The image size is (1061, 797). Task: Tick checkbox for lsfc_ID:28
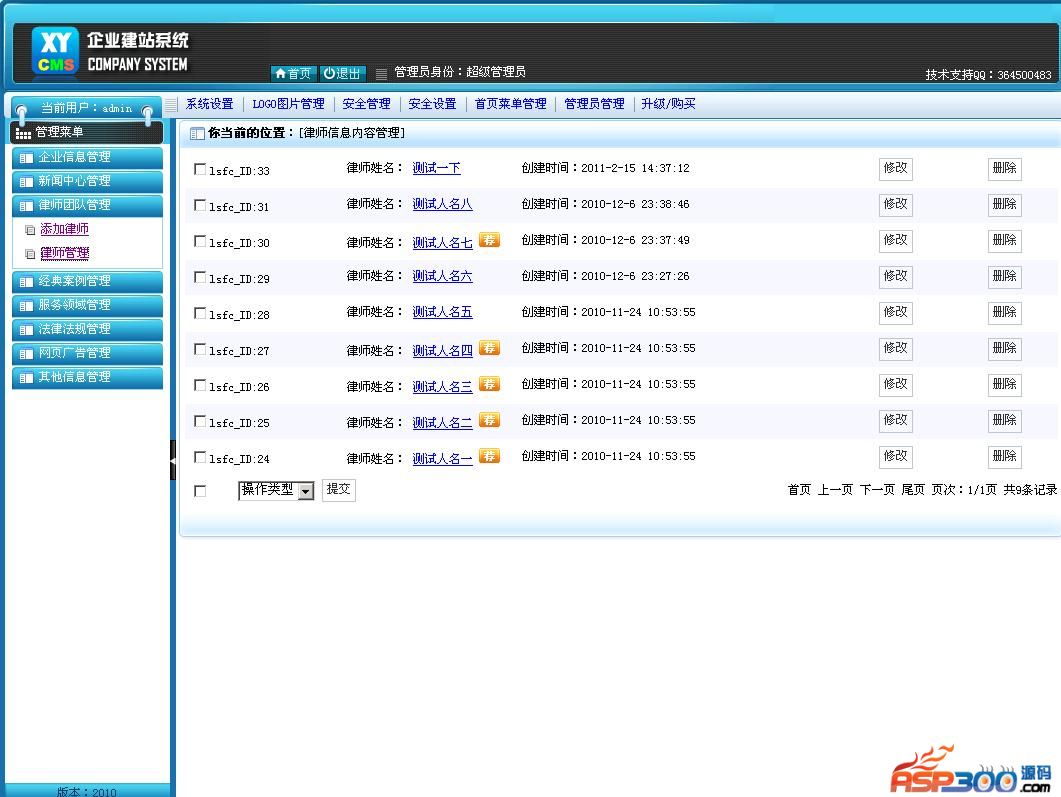pyautogui.click(x=200, y=313)
